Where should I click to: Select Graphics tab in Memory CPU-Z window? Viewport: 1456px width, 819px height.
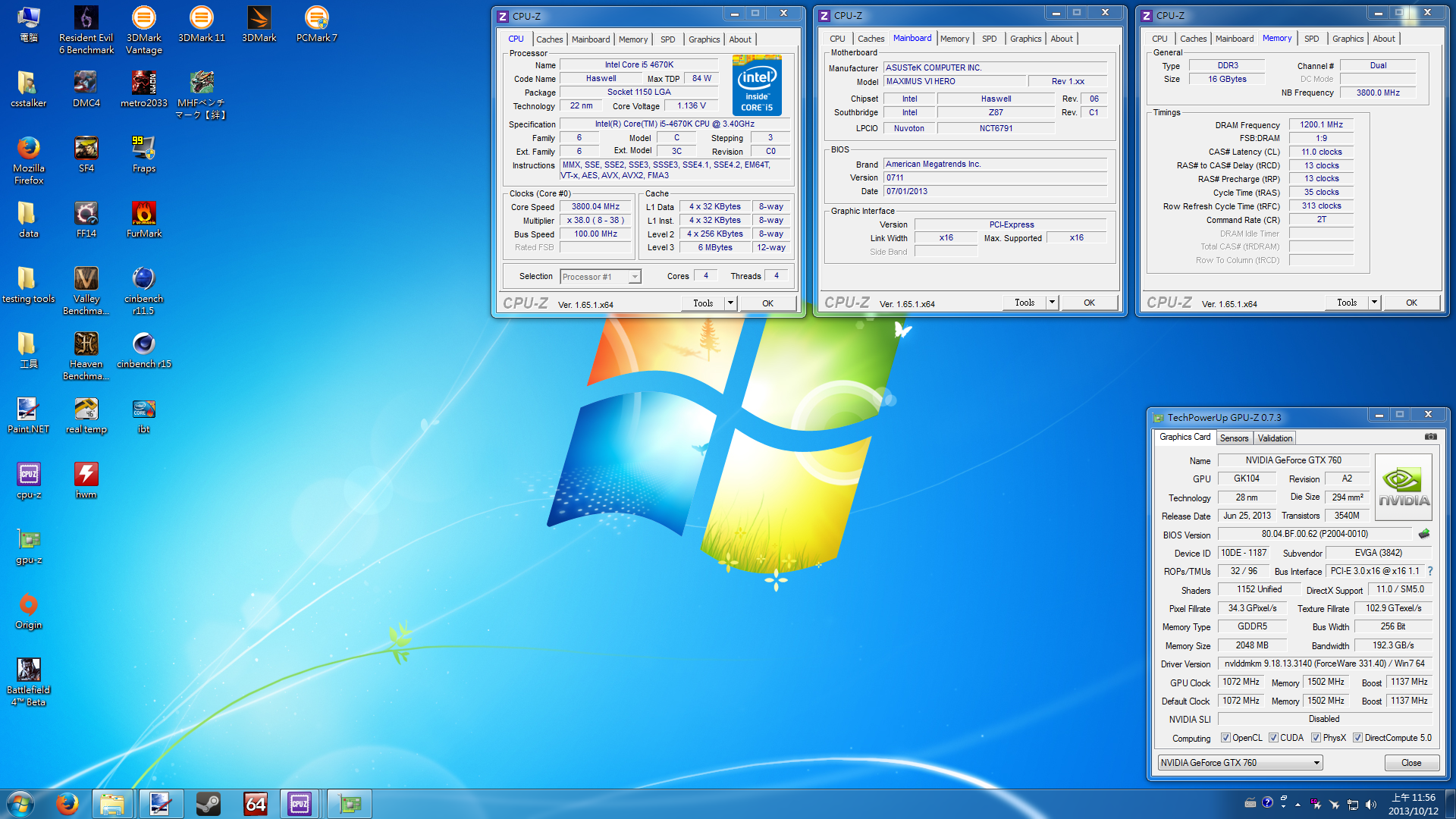[x=1348, y=39]
